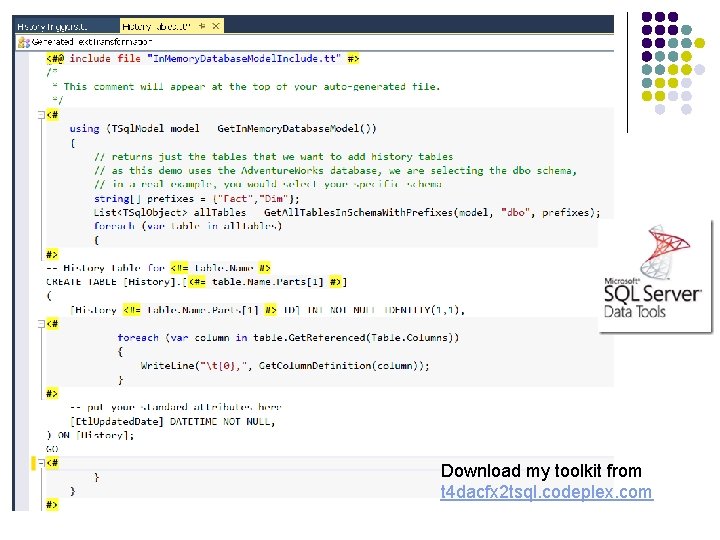Image resolution: width=720 pixels, height=540 pixels.
Task: Click comment "put your standard attributes here"
Action: (175, 407)
